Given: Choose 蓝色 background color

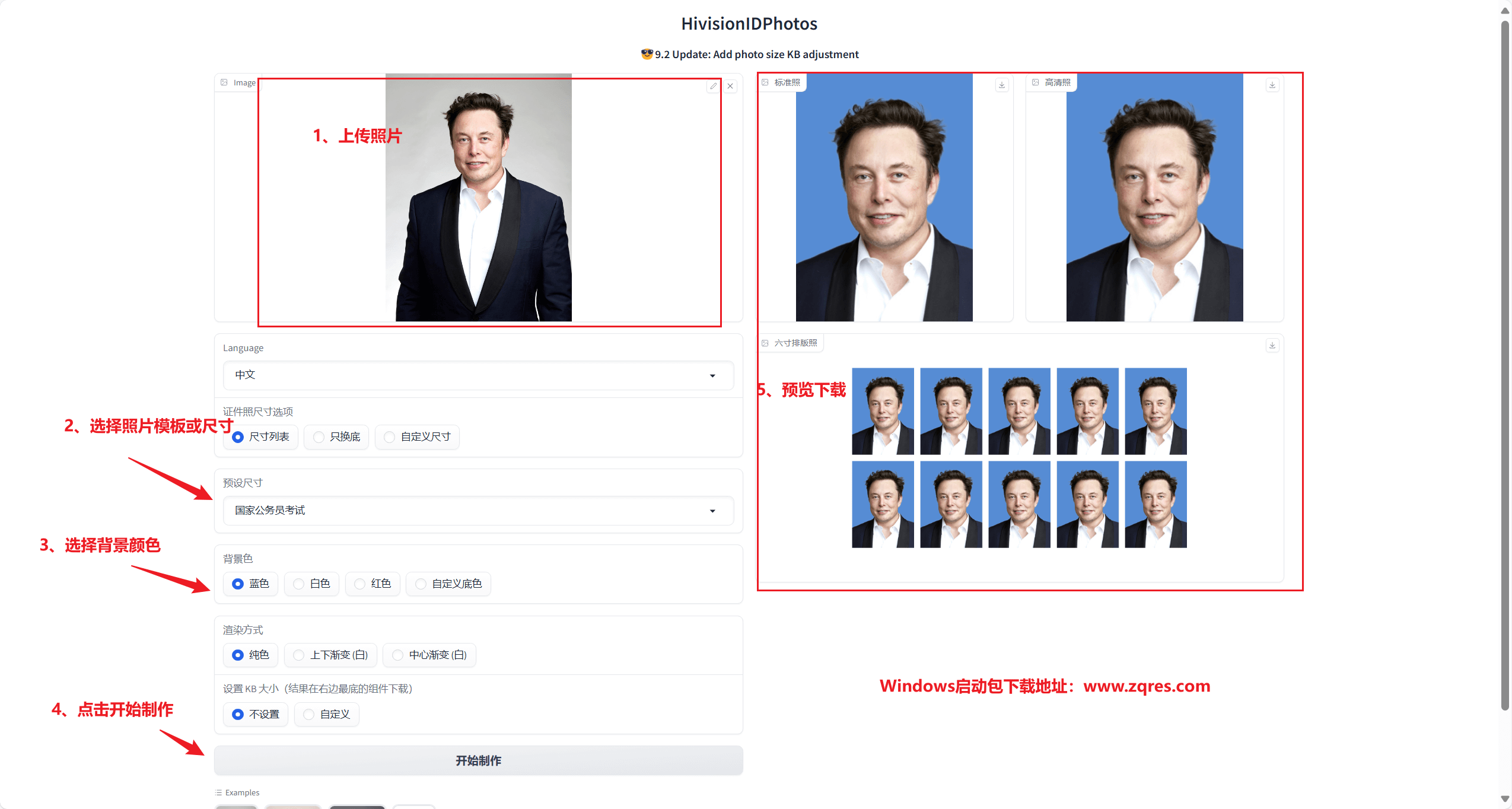Looking at the screenshot, I should point(250,584).
